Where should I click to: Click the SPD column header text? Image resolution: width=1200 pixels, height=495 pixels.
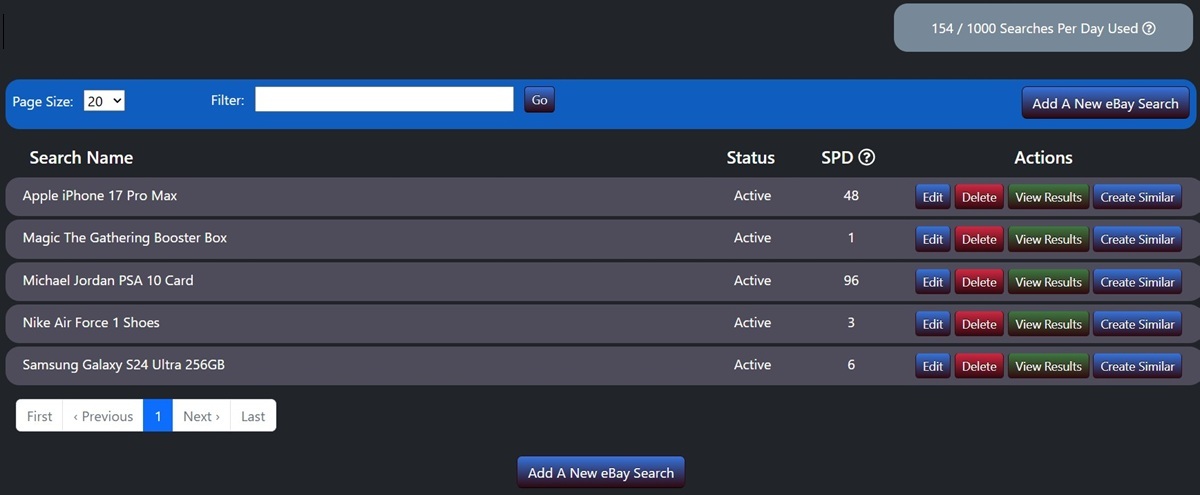tap(837, 157)
